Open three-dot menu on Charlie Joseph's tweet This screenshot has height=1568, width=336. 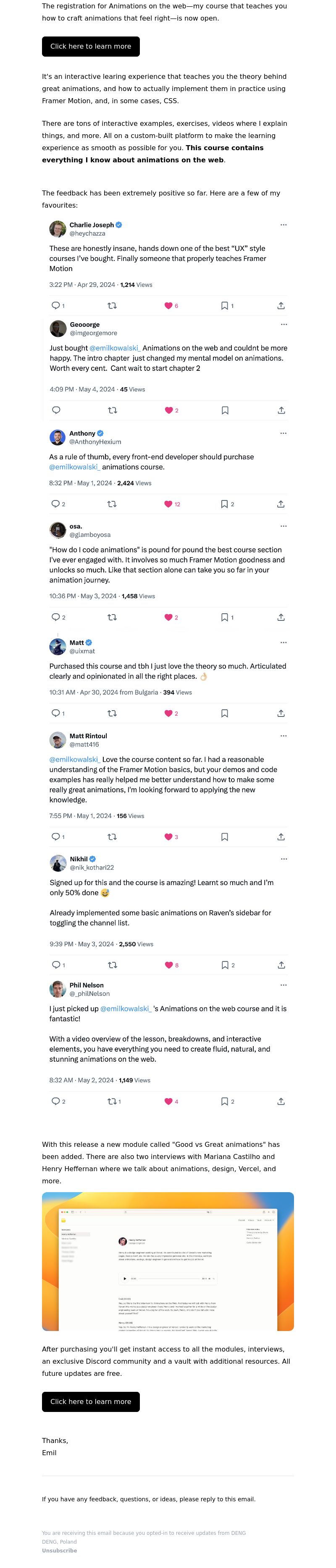point(283,224)
